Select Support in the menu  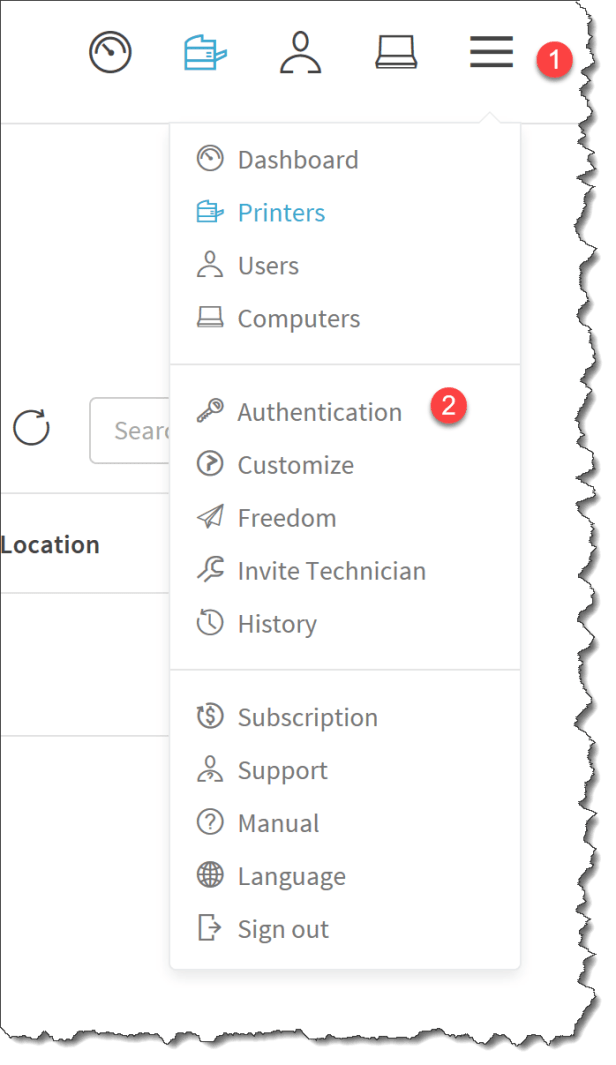point(282,771)
